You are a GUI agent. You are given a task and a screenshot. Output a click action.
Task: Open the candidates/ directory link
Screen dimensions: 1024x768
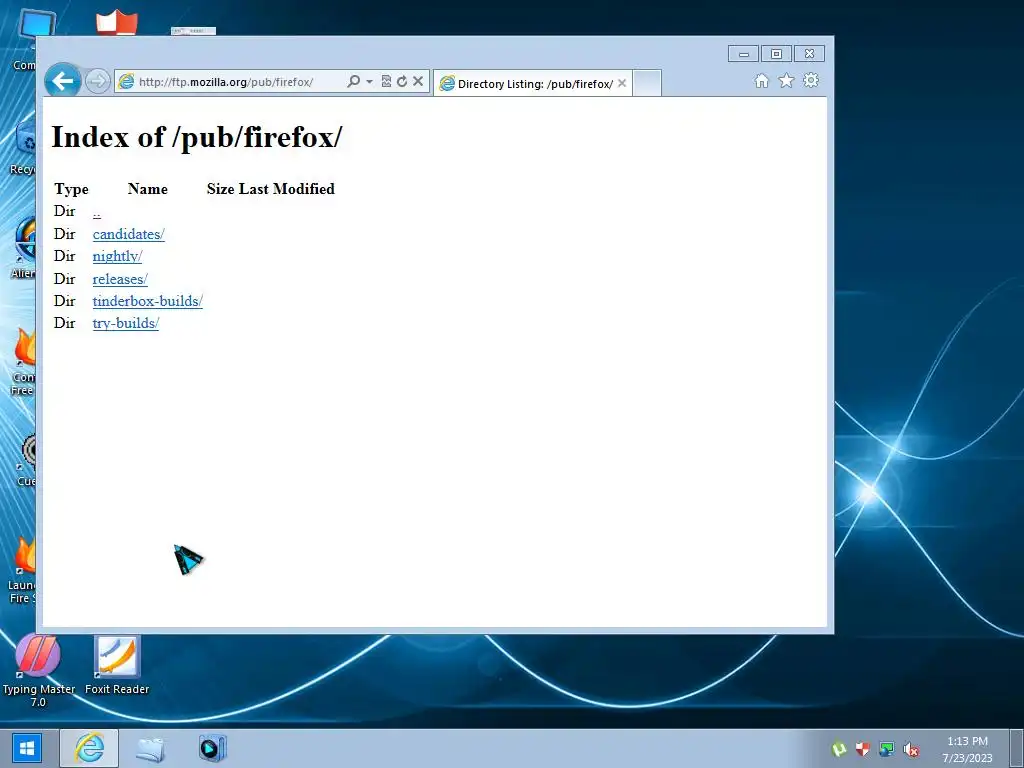click(x=129, y=234)
